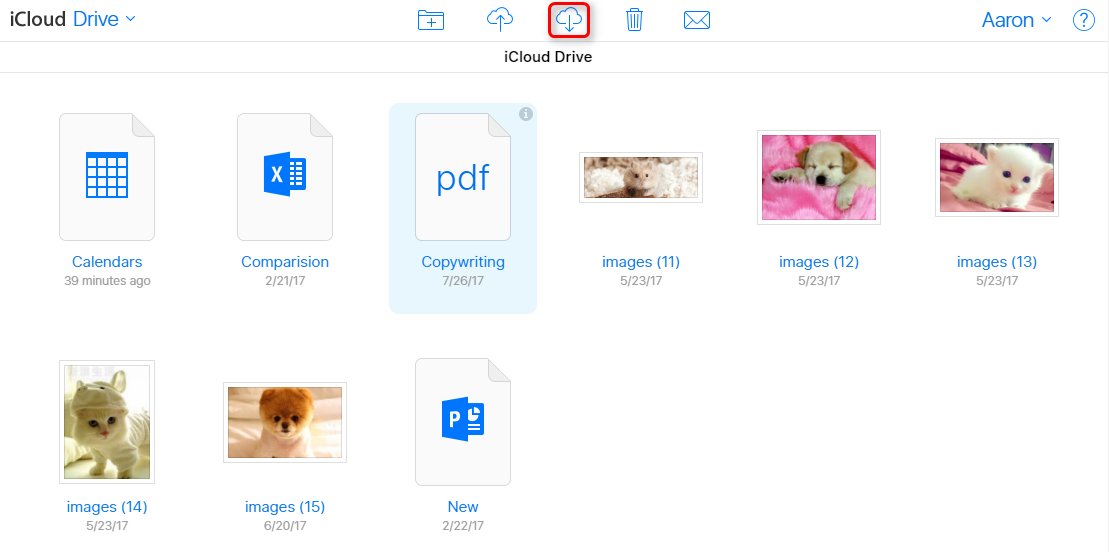Click the 7/26/17 date under Copywriting

(x=463, y=281)
